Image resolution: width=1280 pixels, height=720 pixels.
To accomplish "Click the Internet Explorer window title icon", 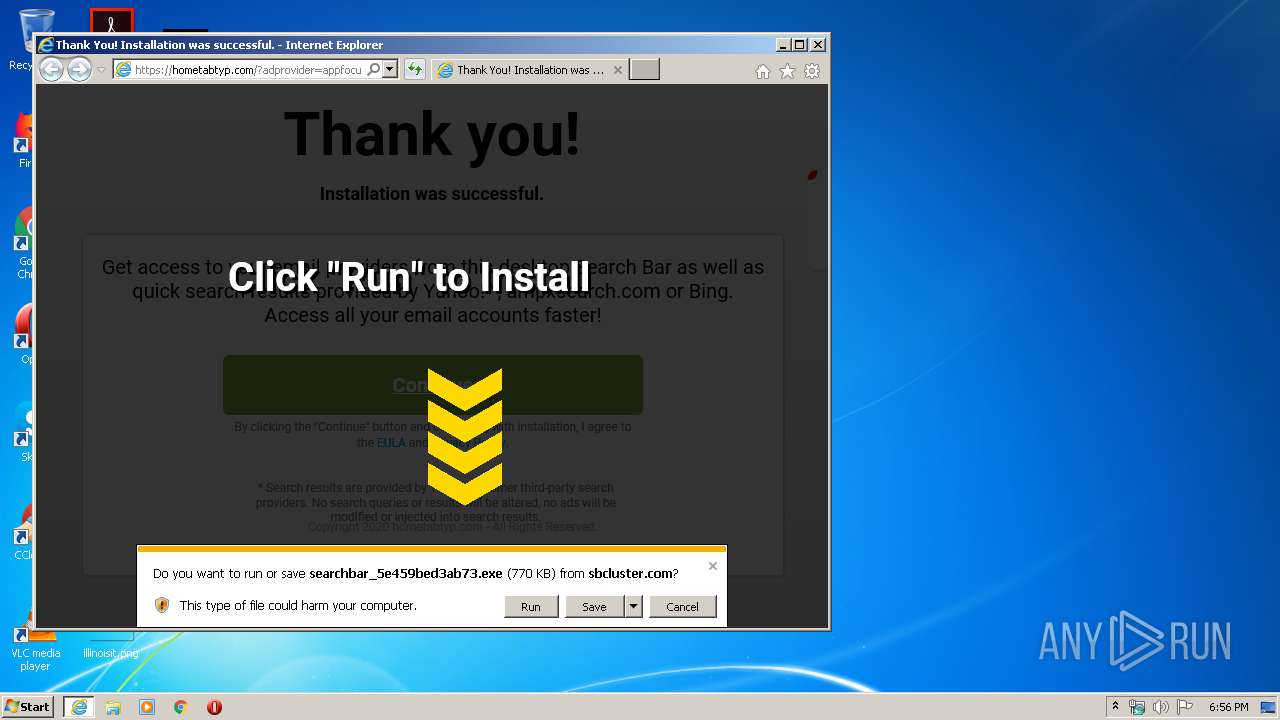I will click(x=45, y=45).
